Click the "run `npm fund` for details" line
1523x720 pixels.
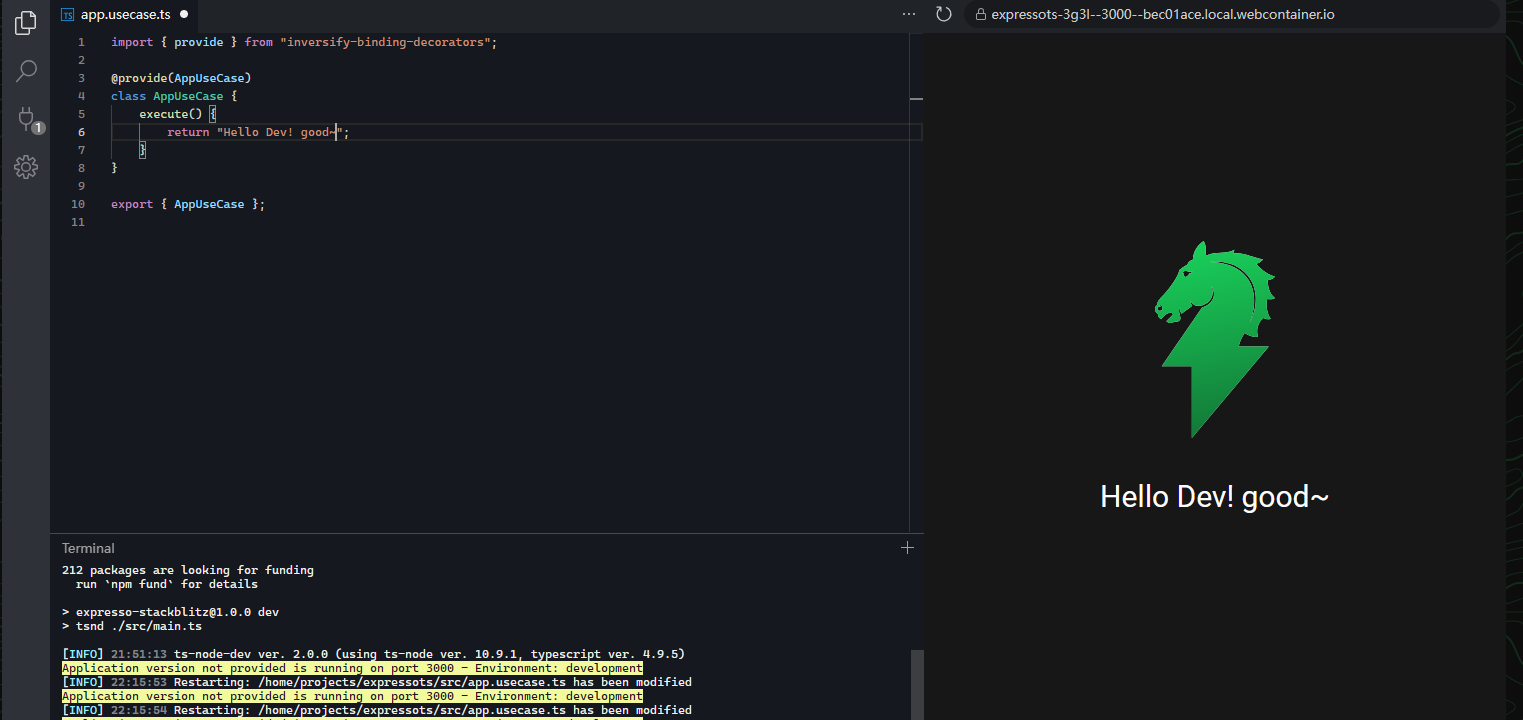tap(167, 584)
